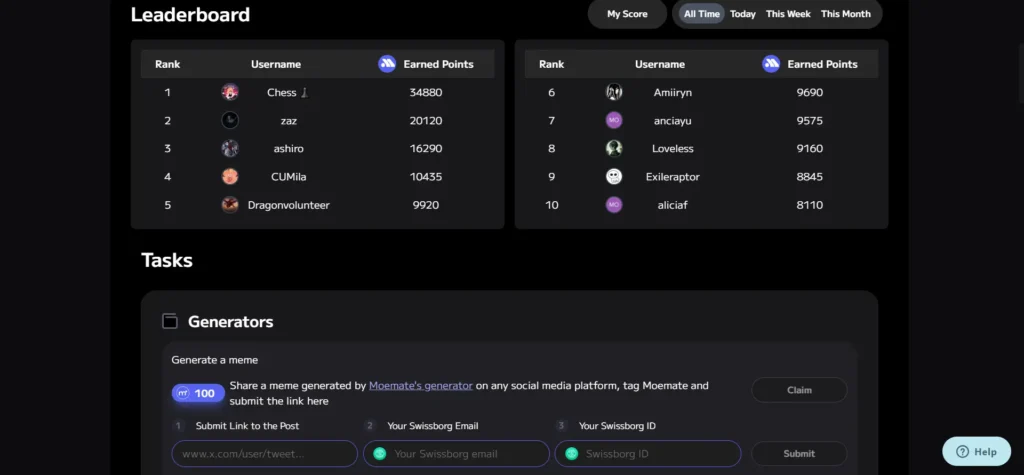The image size is (1024, 475).
Task: Click Amiiryn user's avatar
Action: [x=614, y=92]
